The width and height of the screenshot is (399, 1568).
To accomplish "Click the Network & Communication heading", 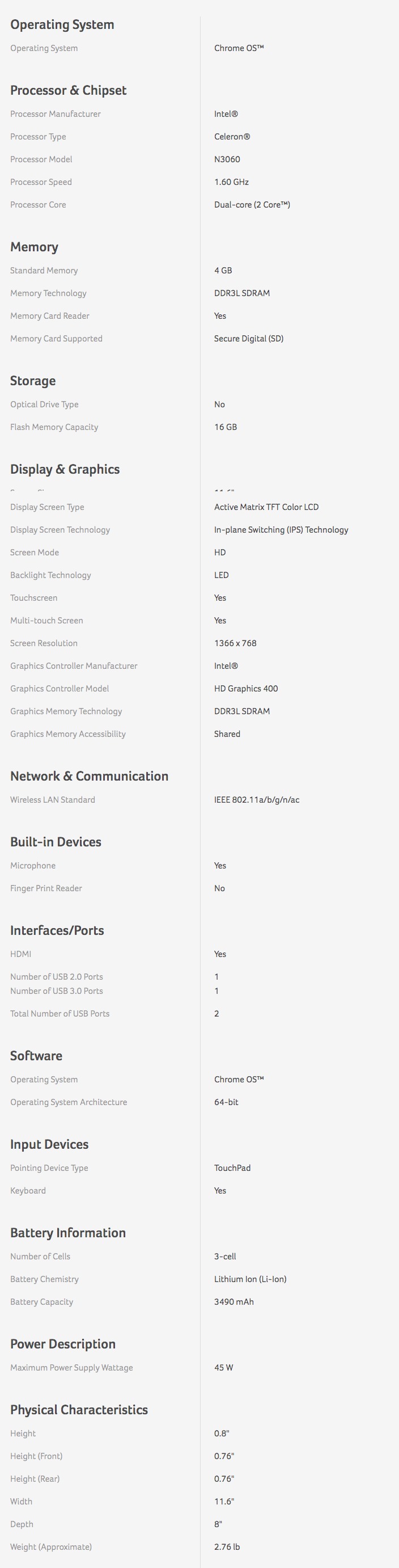I will pyautogui.click(x=89, y=775).
